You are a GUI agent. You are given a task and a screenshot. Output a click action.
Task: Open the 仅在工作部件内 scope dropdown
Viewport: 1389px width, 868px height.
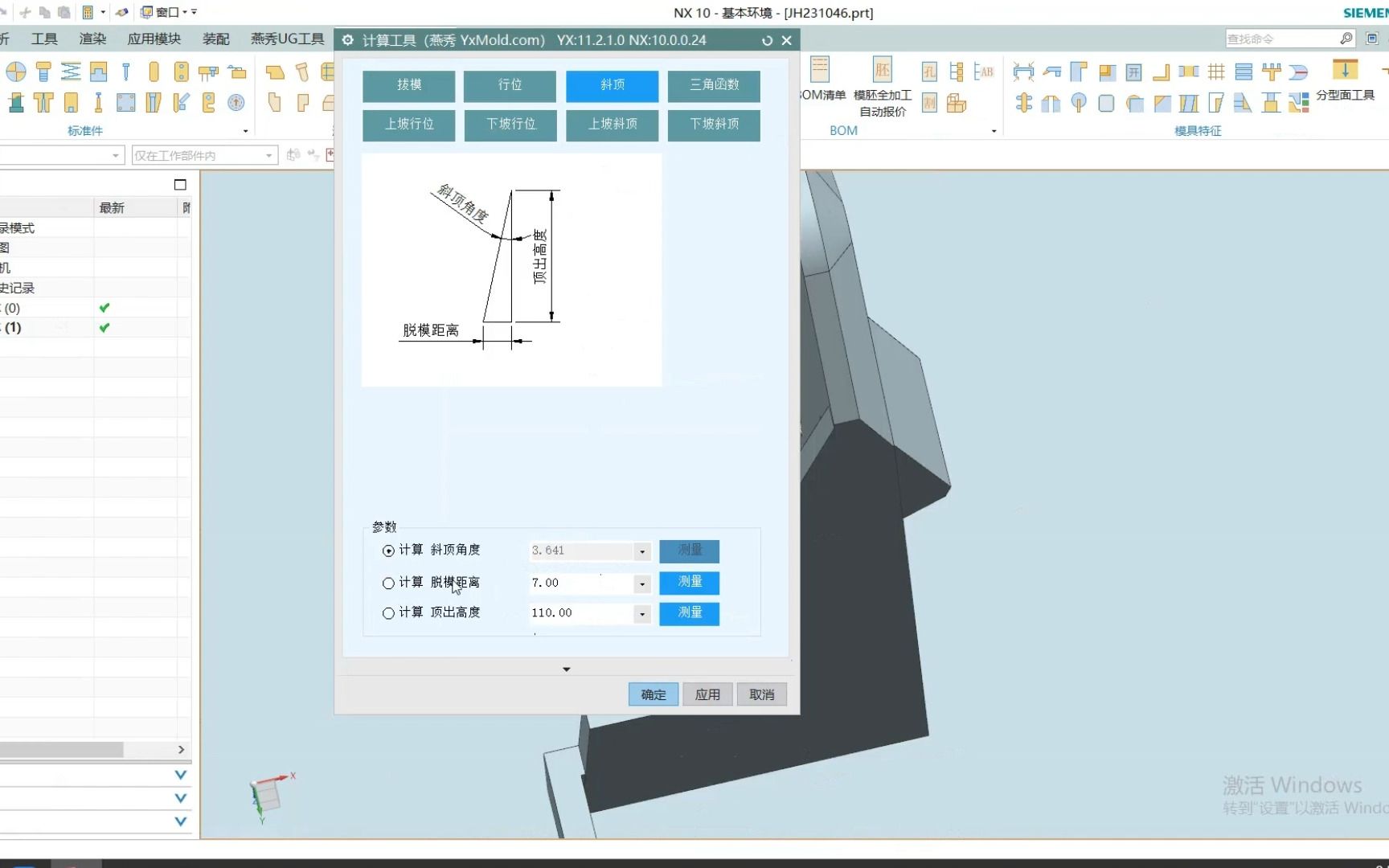268,155
